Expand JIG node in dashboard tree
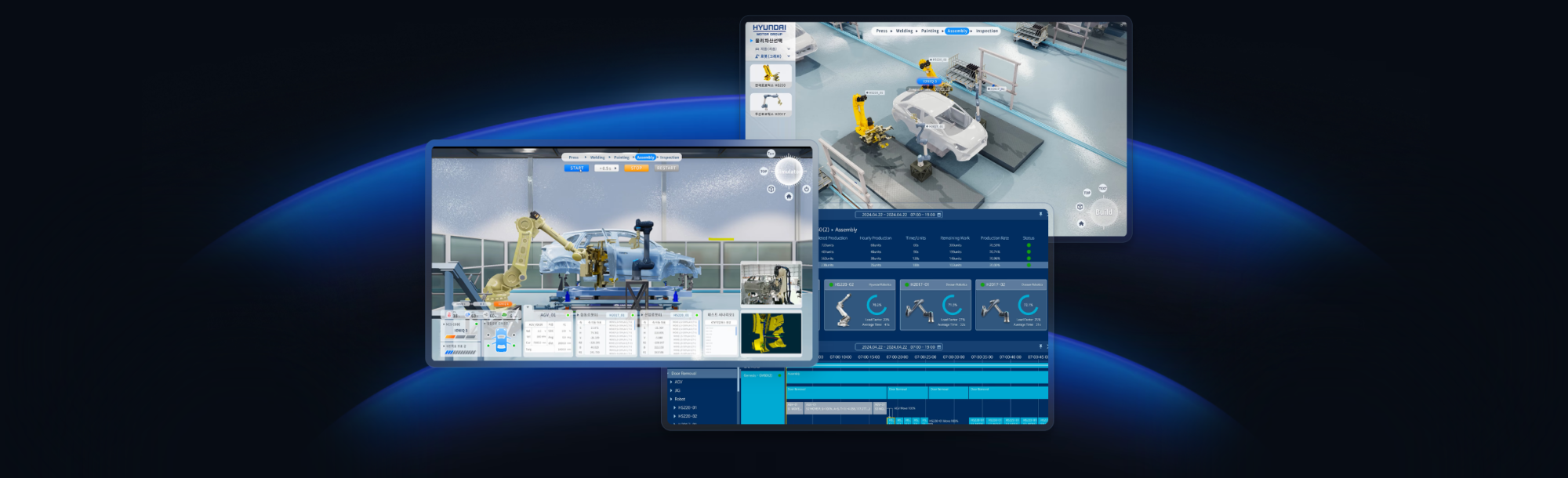 click(x=671, y=390)
